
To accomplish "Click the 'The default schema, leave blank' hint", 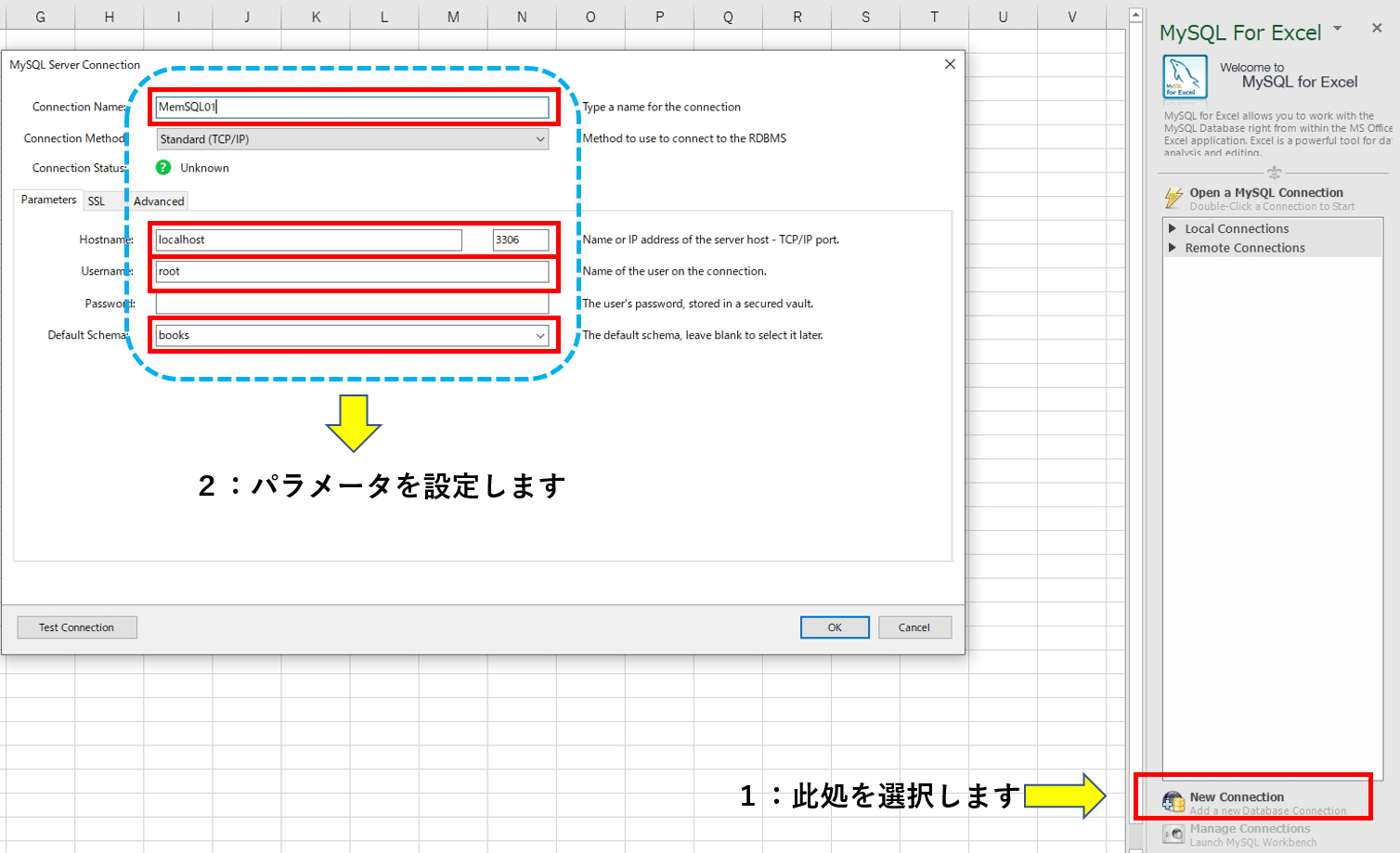I will 703,335.
